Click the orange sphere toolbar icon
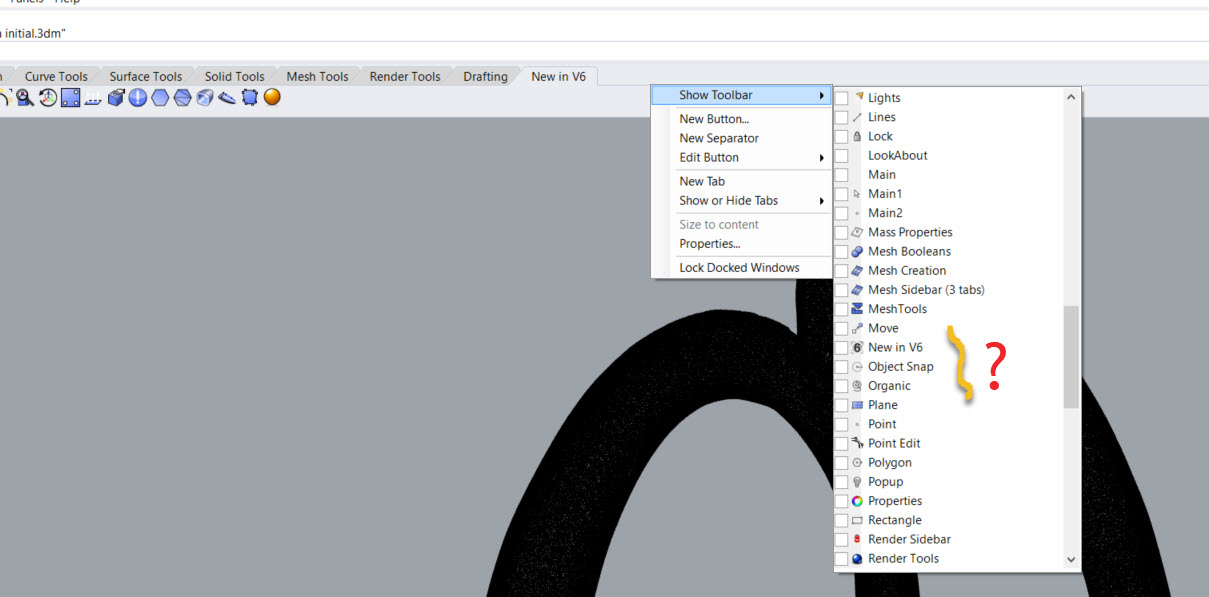 pyautogui.click(x=272, y=97)
